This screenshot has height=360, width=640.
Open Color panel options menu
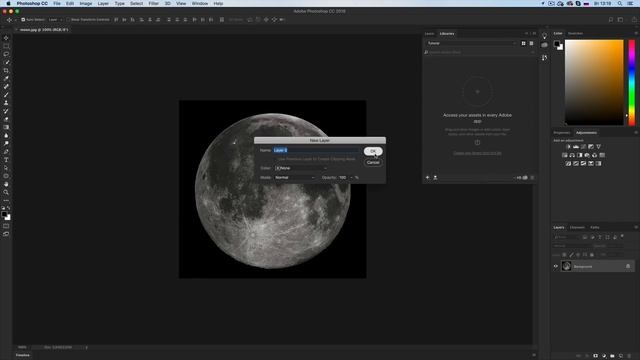[636, 33]
